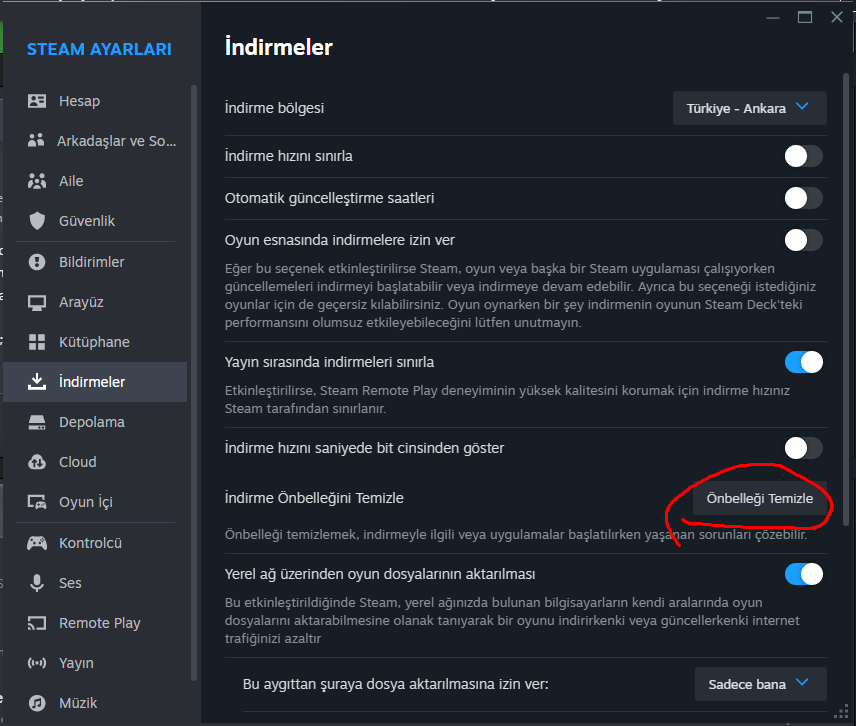Select the Cloud sidebar label

coord(78,462)
